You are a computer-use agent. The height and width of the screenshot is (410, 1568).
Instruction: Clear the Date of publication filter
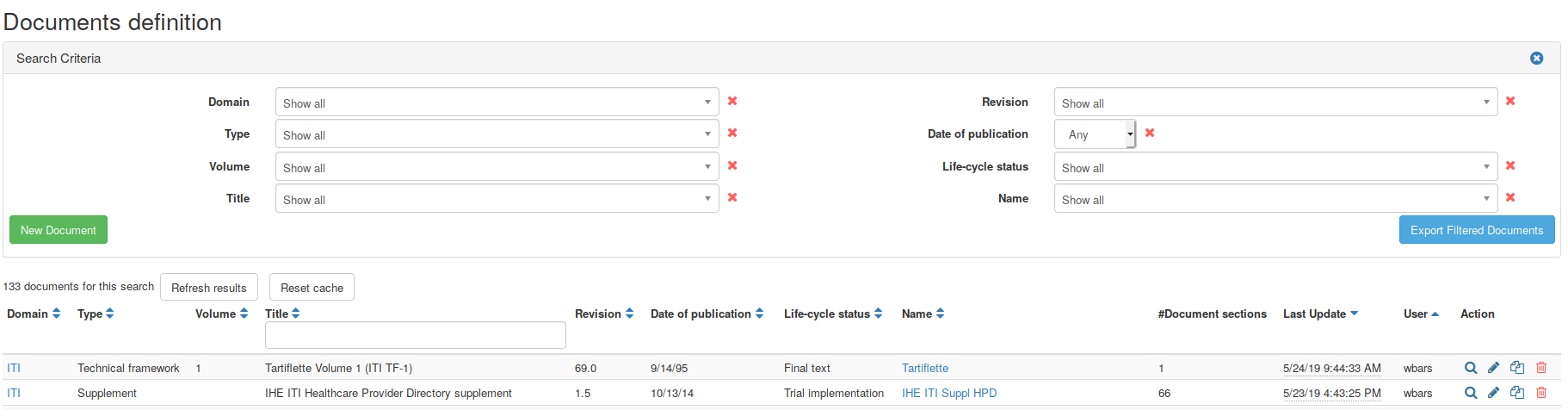pos(1150,134)
